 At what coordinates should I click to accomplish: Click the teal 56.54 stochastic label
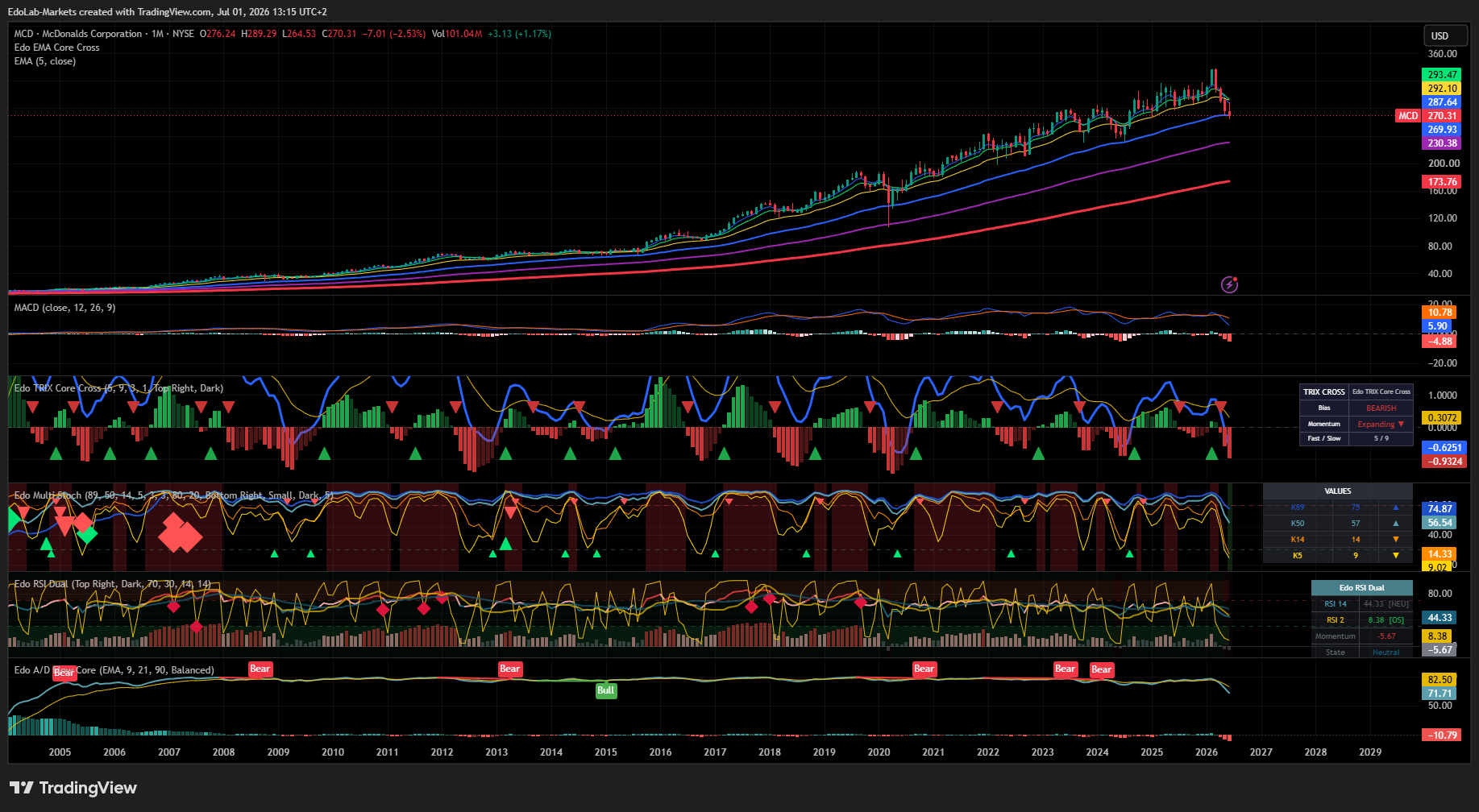coord(1440,523)
